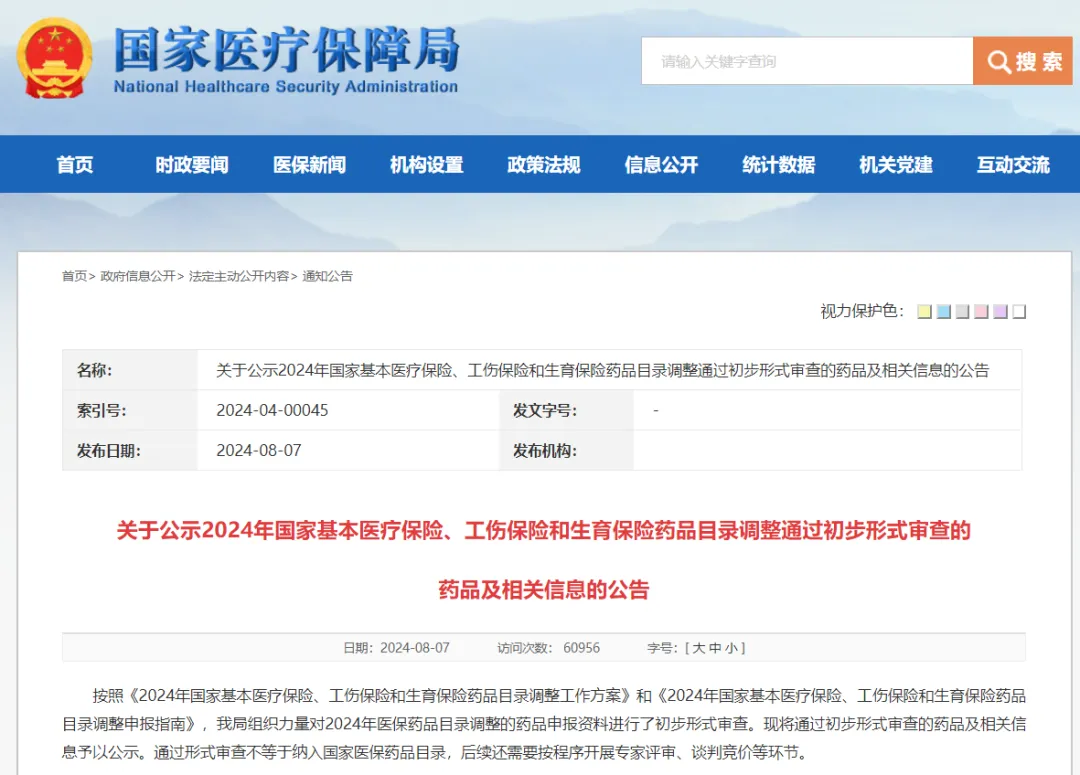Screen dimensions: 1080x775
Task: Open the 统计数据 menu item
Action: pyautogui.click(x=778, y=165)
